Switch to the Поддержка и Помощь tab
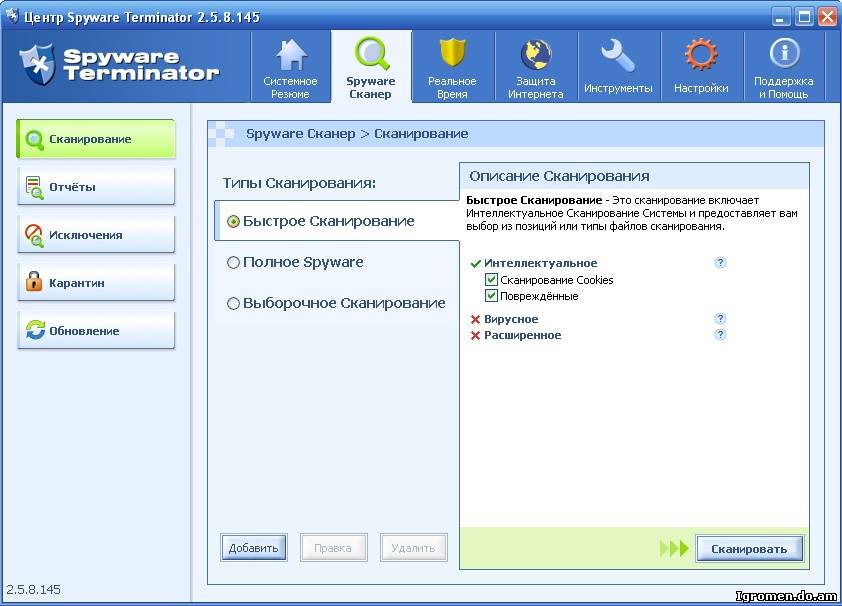842x606 pixels. click(784, 67)
